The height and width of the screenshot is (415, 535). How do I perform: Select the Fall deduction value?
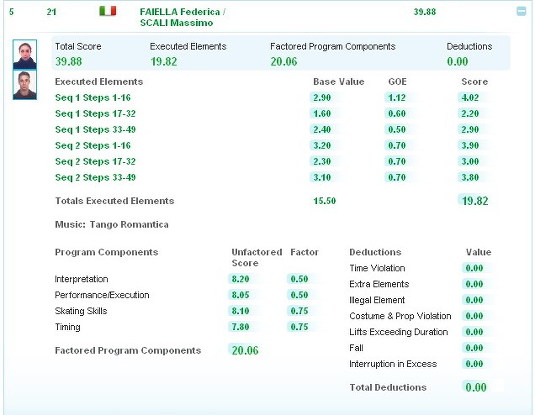coord(474,348)
